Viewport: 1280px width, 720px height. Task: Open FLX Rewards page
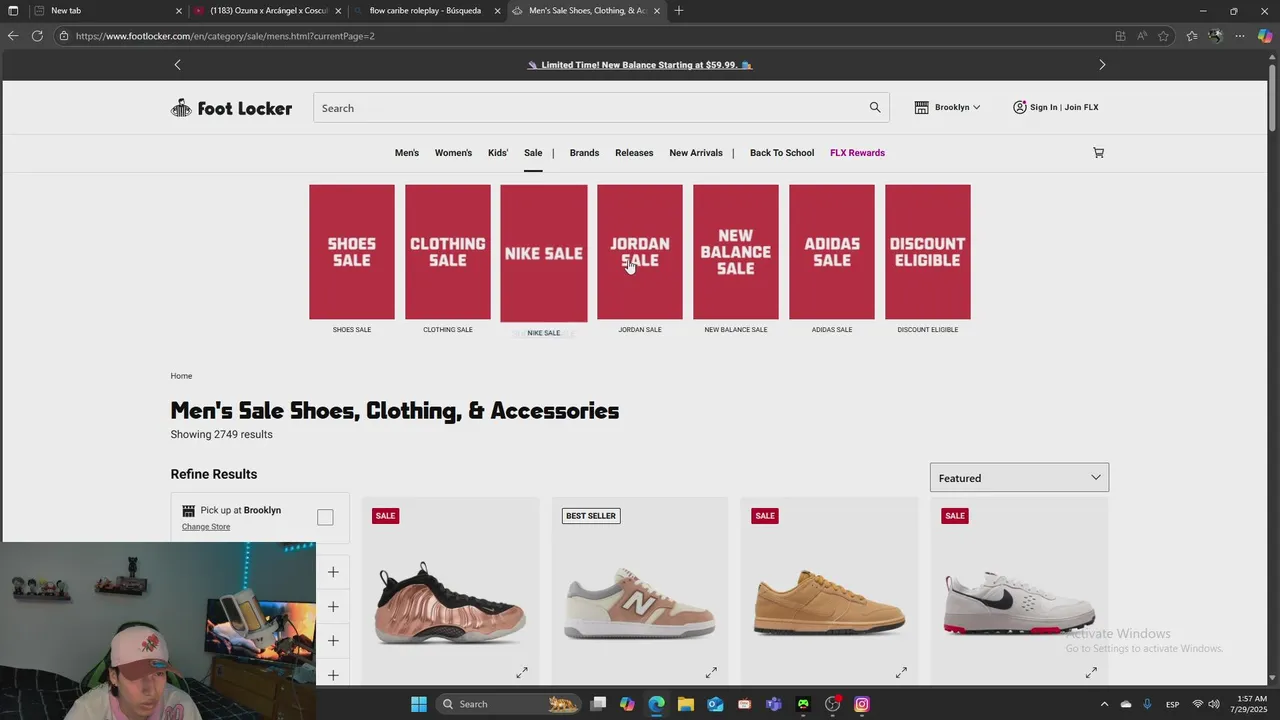857,153
